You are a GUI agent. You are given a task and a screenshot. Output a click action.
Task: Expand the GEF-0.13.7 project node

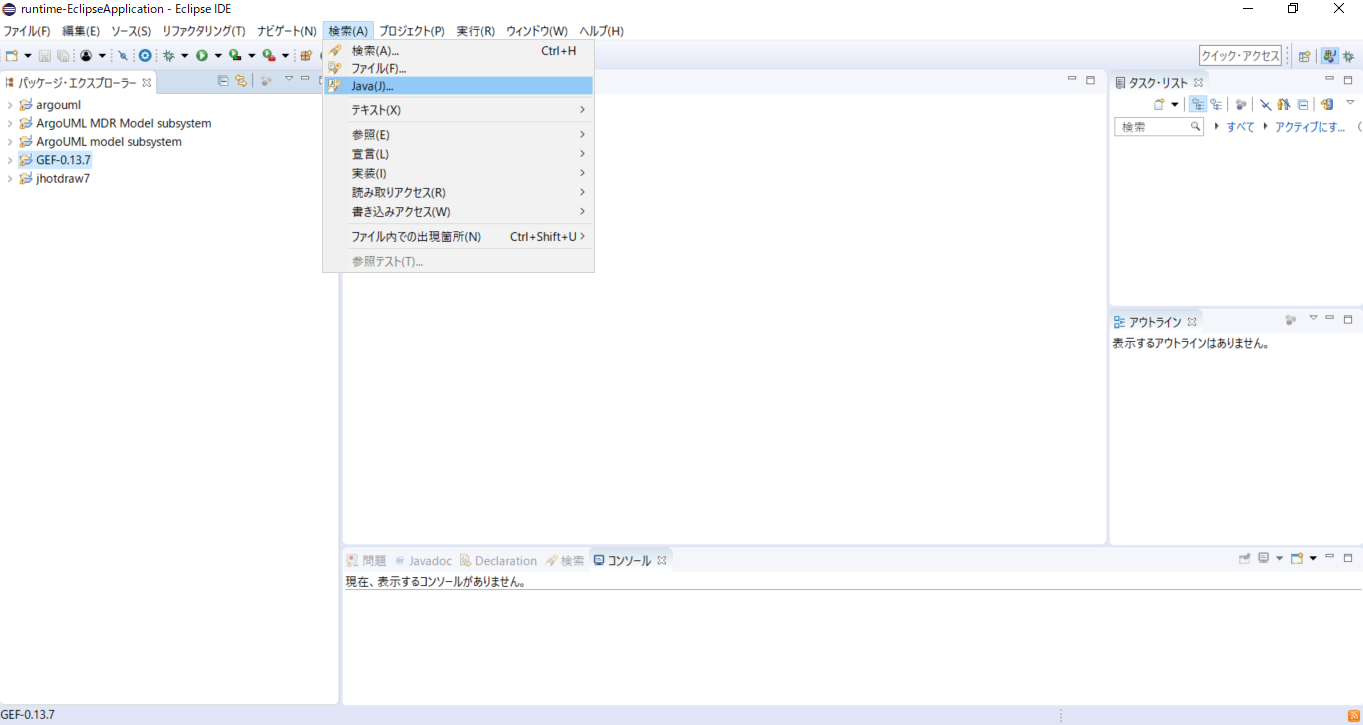coord(10,160)
